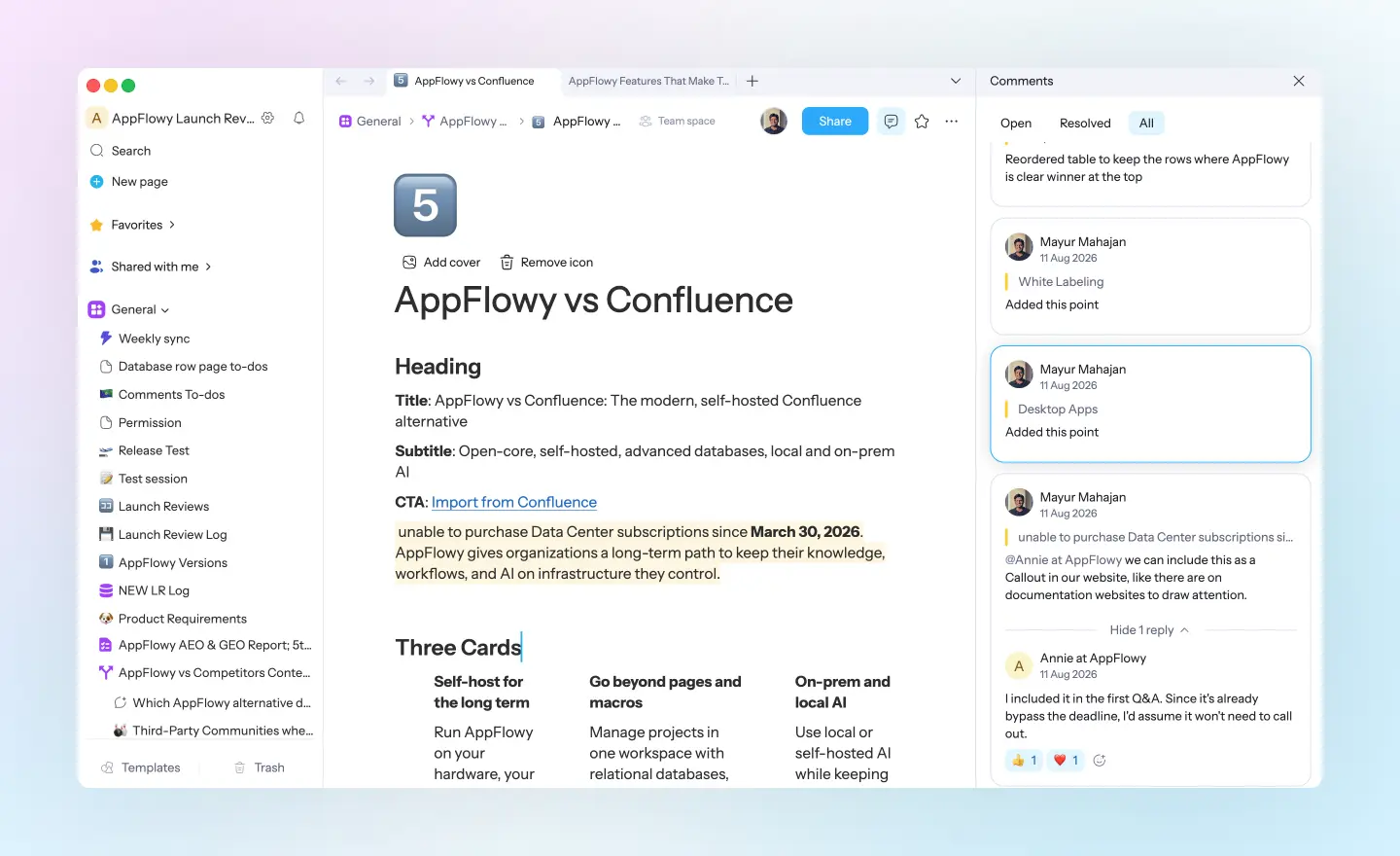
Task: Open Launch Reviews page
Action: (x=163, y=507)
